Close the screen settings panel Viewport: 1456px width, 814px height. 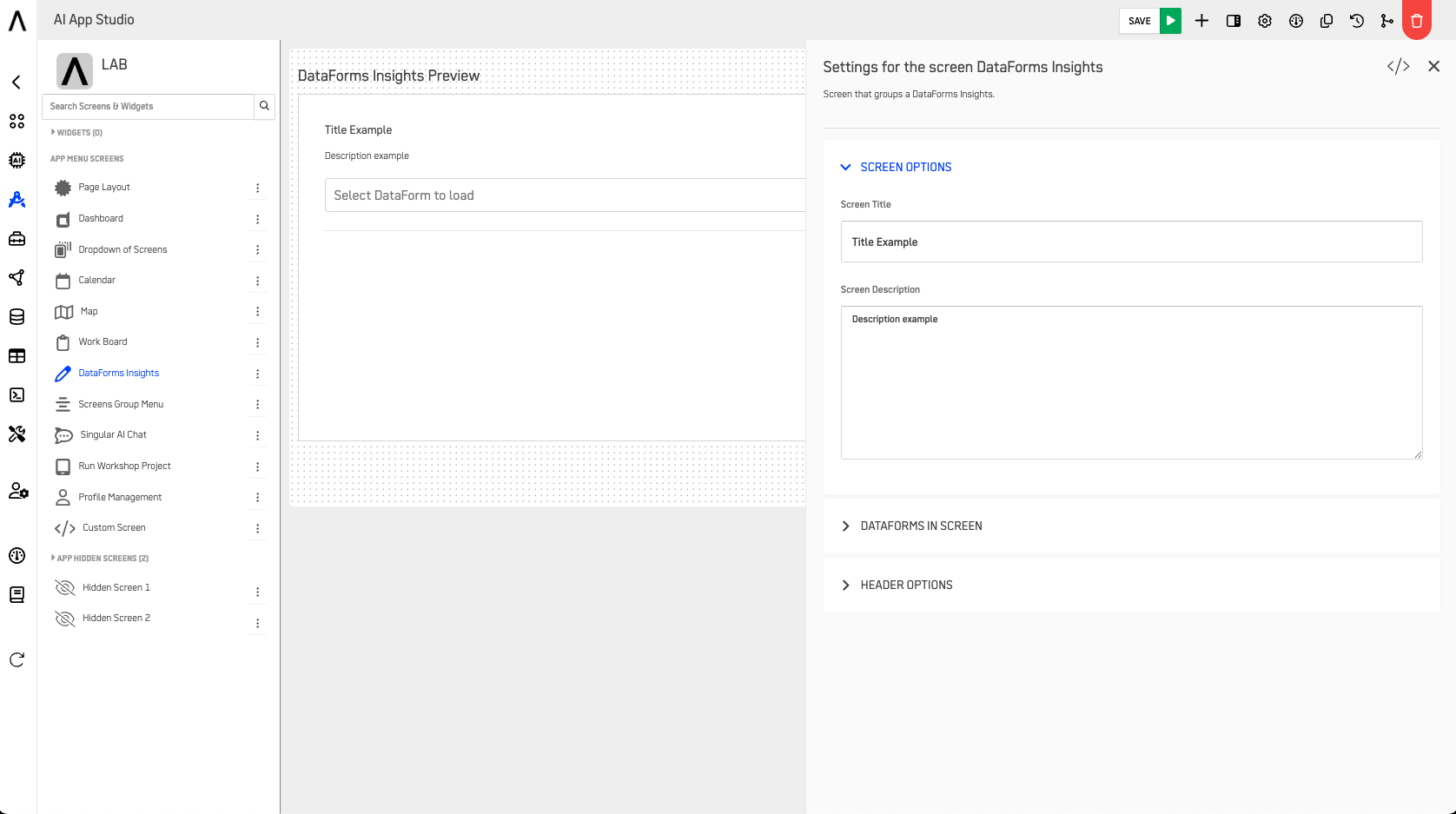point(1433,66)
